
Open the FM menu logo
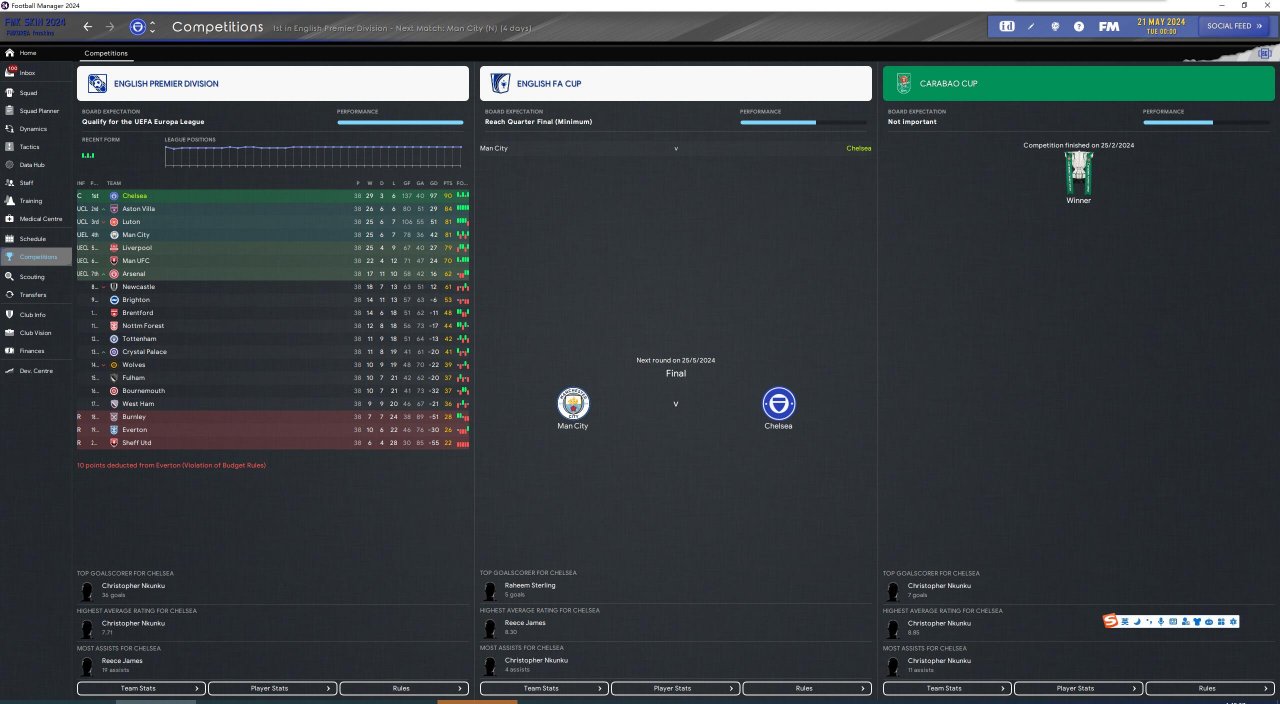[1109, 26]
